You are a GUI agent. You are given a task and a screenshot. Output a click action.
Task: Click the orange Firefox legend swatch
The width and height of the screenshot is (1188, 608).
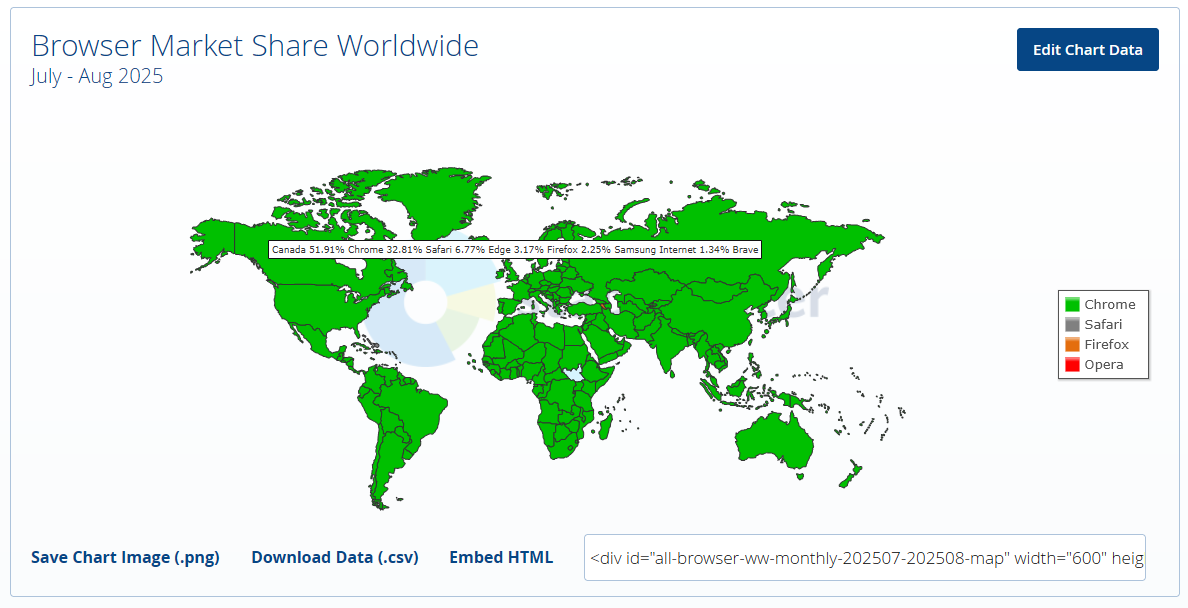pos(1072,345)
